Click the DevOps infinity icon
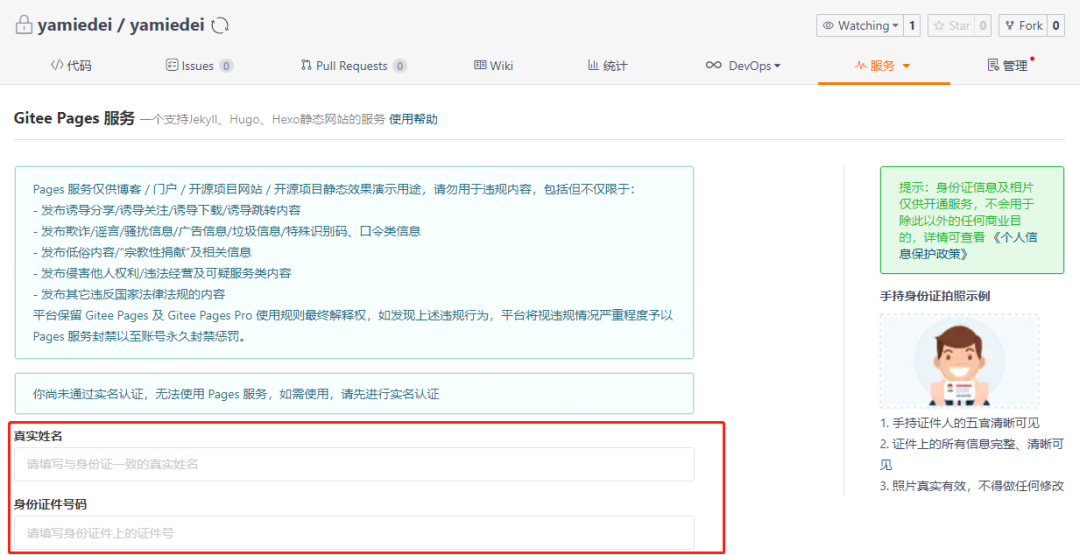Viewport: 1080px width, 555px height. [x=714, y=65]
